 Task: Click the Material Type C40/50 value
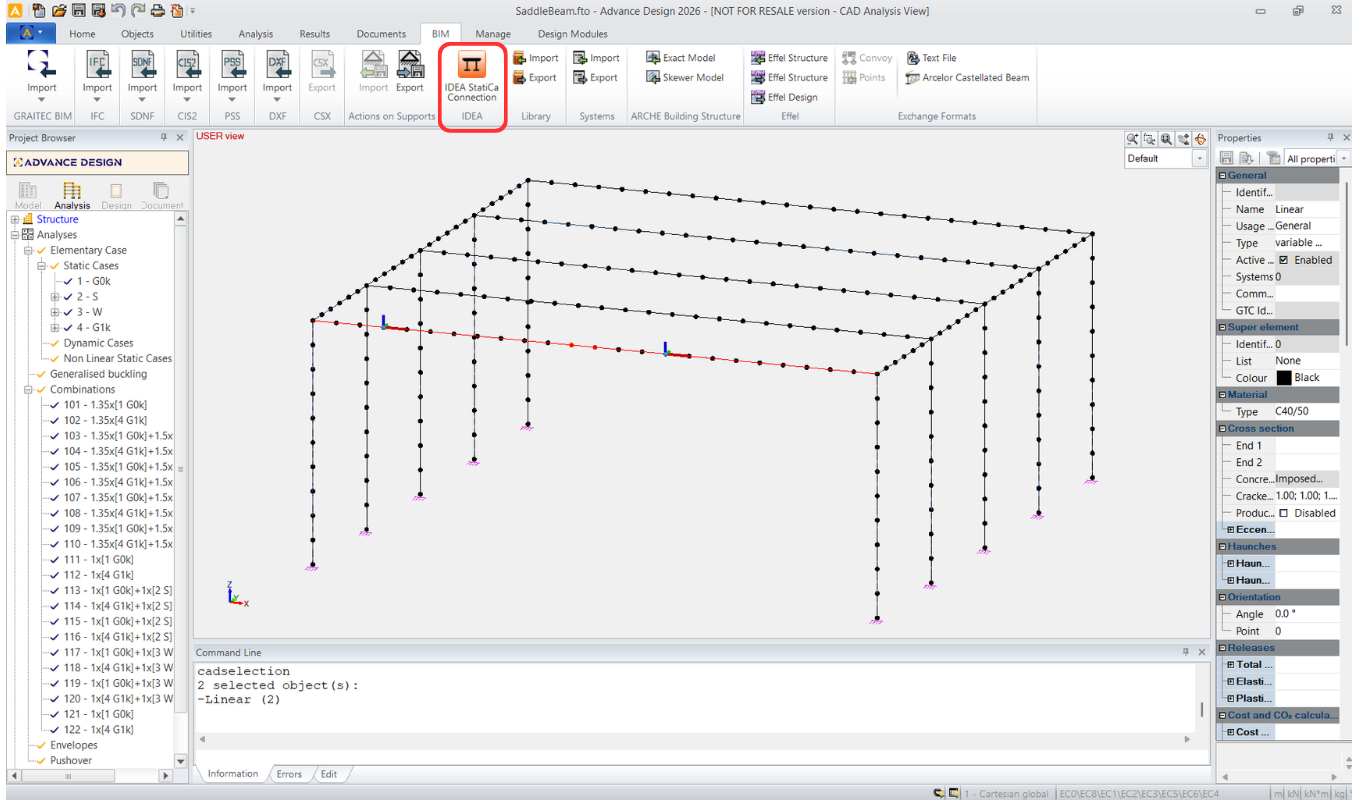click(1305, 412)
